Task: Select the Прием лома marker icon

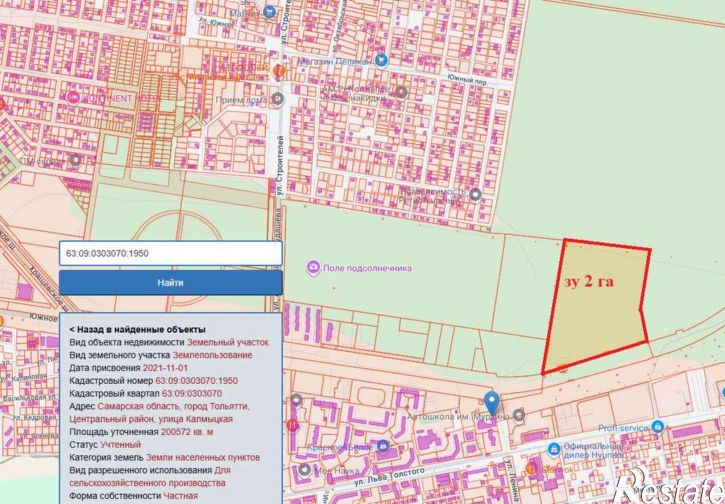Action: pyautogui.click(x=277, y=98)
